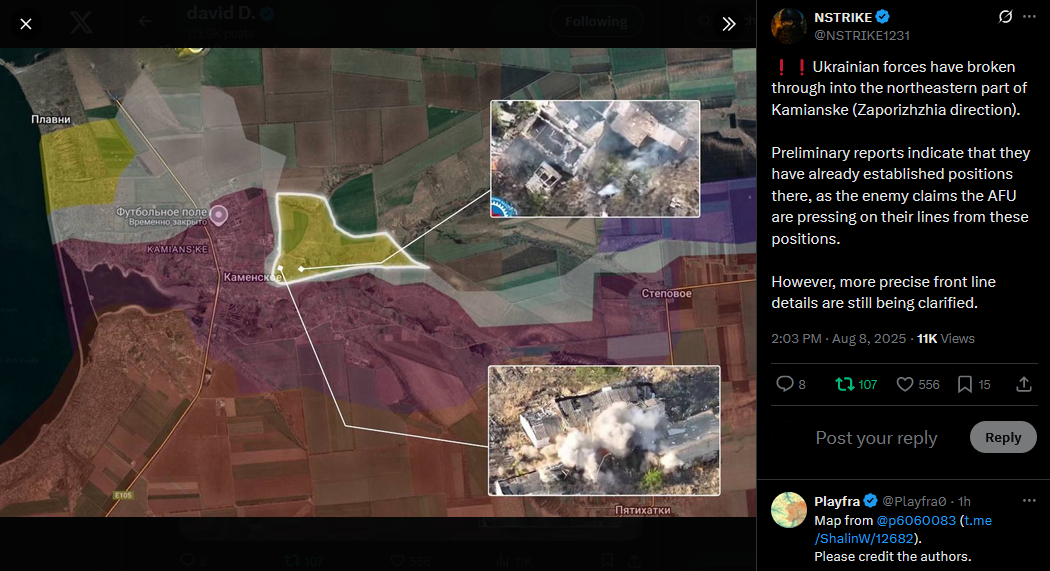The height and width of the screenshot is (571, 1050).
Task: Click NSTRIKE verified badge
Action: point(883,17)
